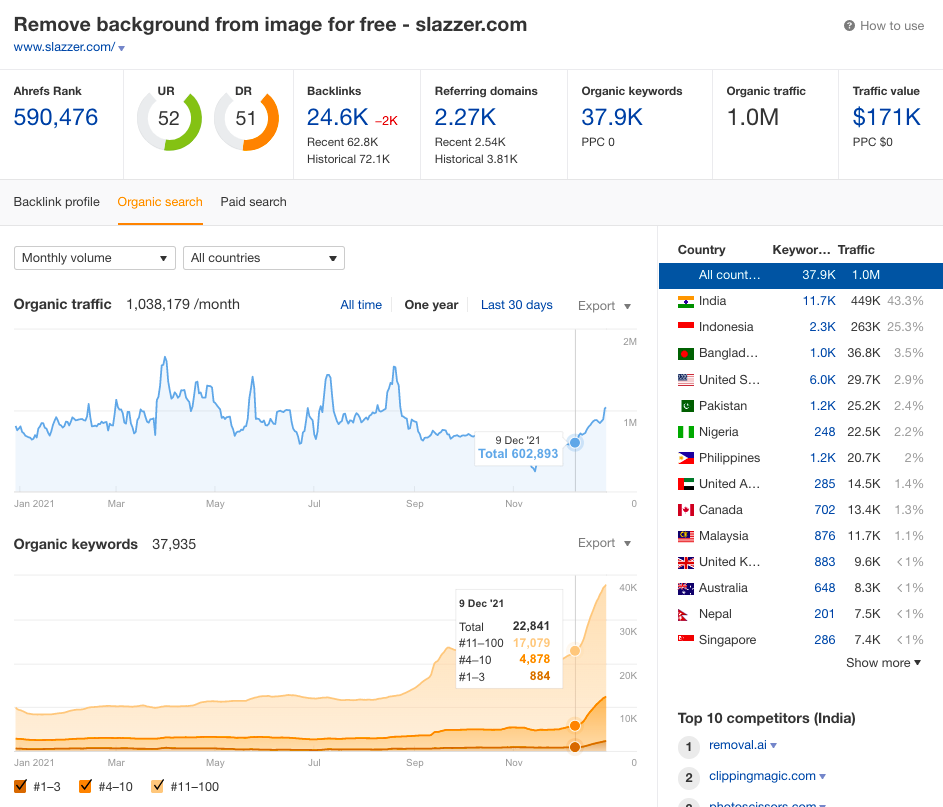Image resolution: width=943 pixels, height=807 pixels.
Task: Click the How to use help icon
Action: coord(849,26)
